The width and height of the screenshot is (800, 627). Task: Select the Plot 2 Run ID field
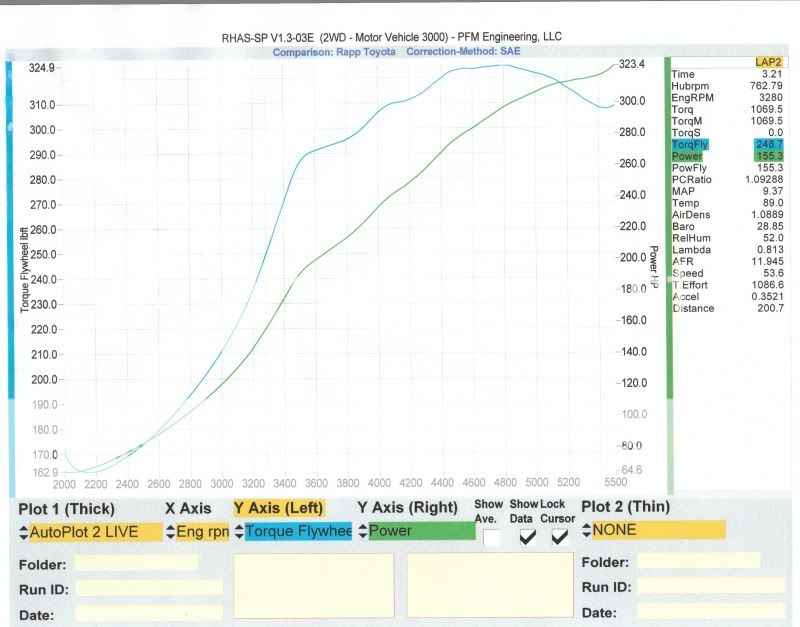(710, 585)
